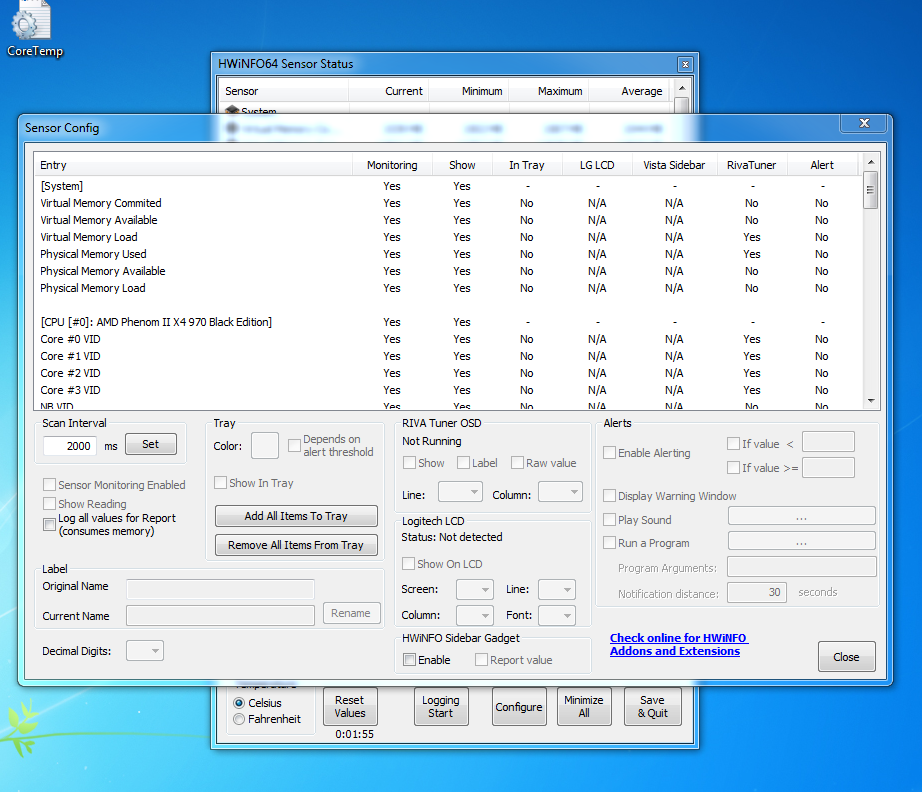922x792 pixels.
Task: Toggle Sensor Monitoring Enabled checkbox
Action: [49, 484]
